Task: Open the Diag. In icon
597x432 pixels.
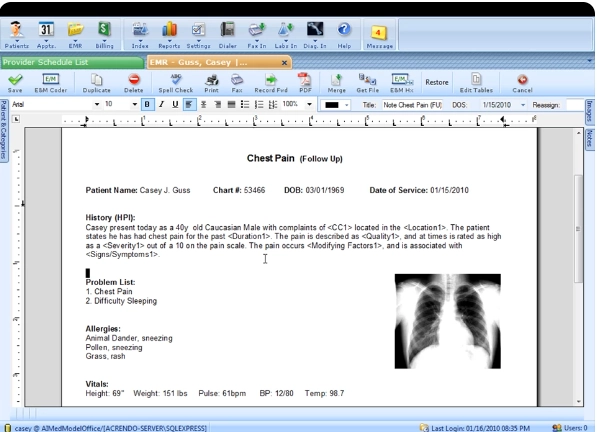Action: point(315,34)
